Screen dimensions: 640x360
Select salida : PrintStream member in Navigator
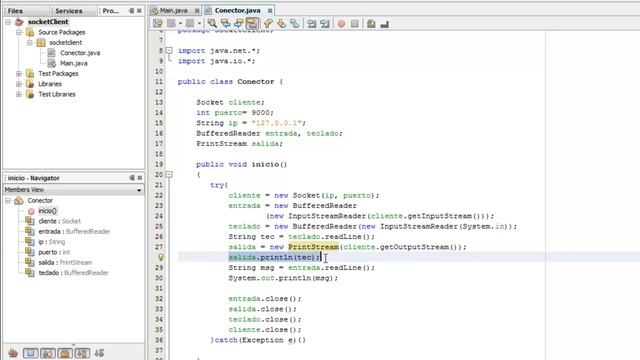point(65,262)
